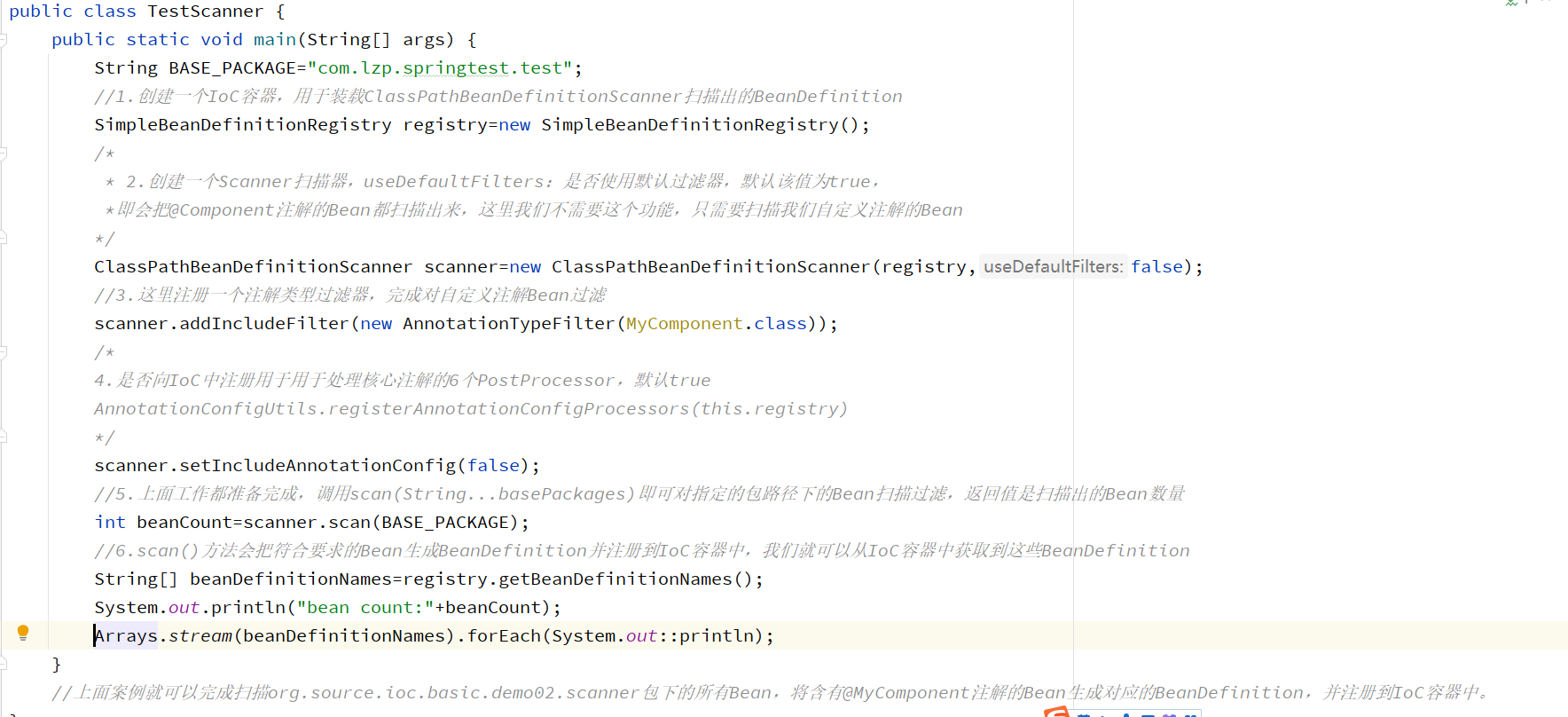The width and height of the screenshot is (1568, 717).
Task: Click the //6. scan() BeanDefinition comment line
Action: coord(642,551)
